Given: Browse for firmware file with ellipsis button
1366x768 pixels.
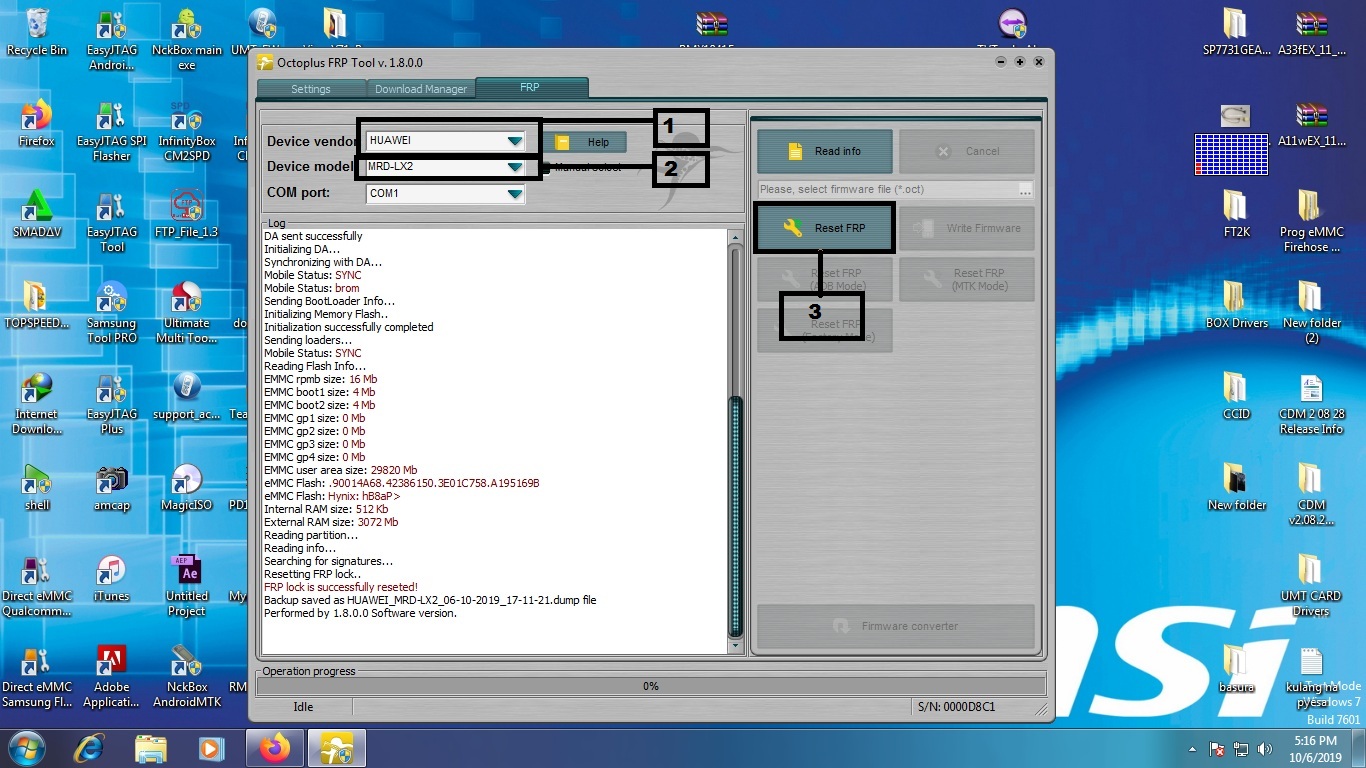Looking at the screenshot, I should 1025,189.
